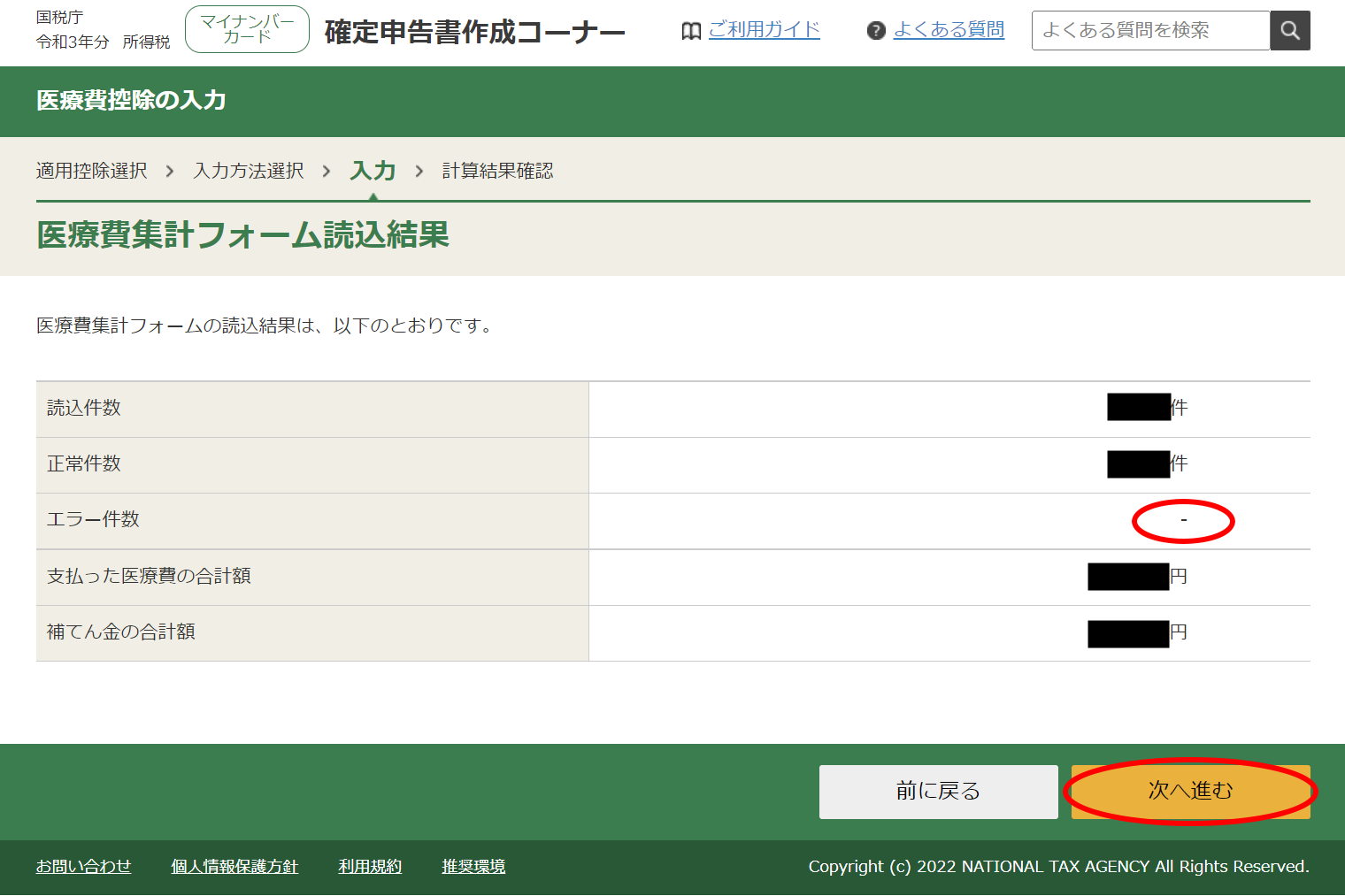The height and width of the screenshot is (896, 1345).
Task: Click the Copyright National Tax Agency notice
Action: [1058, 867]
